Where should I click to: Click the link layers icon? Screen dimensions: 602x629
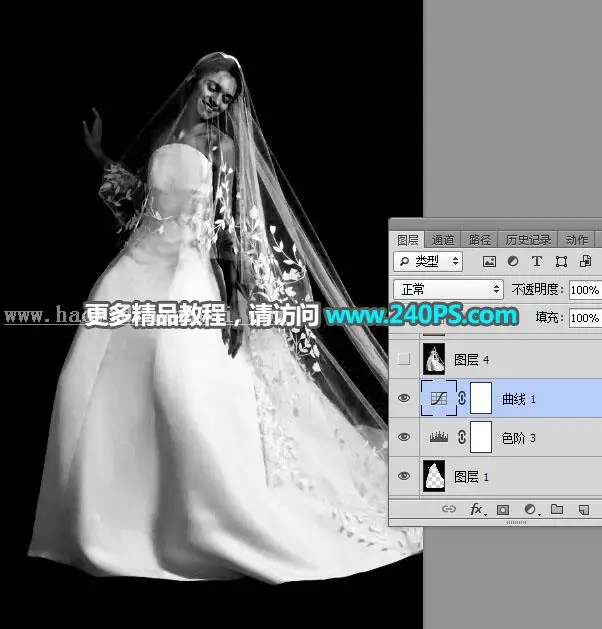[x=448, y=509]
